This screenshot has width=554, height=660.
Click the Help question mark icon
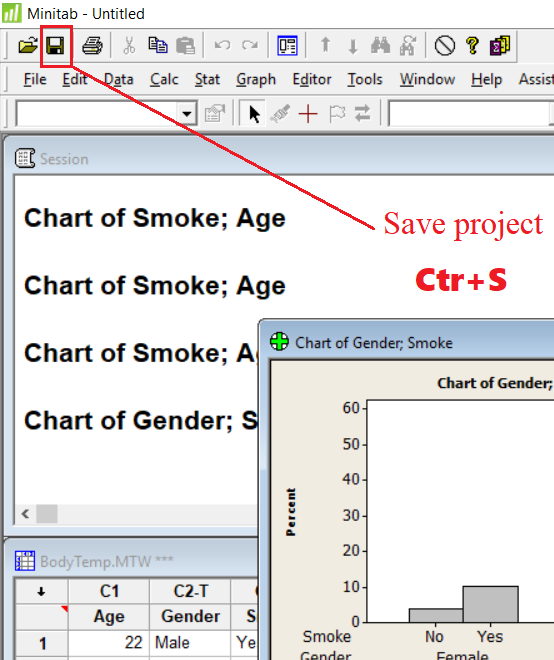pos(472,45)
